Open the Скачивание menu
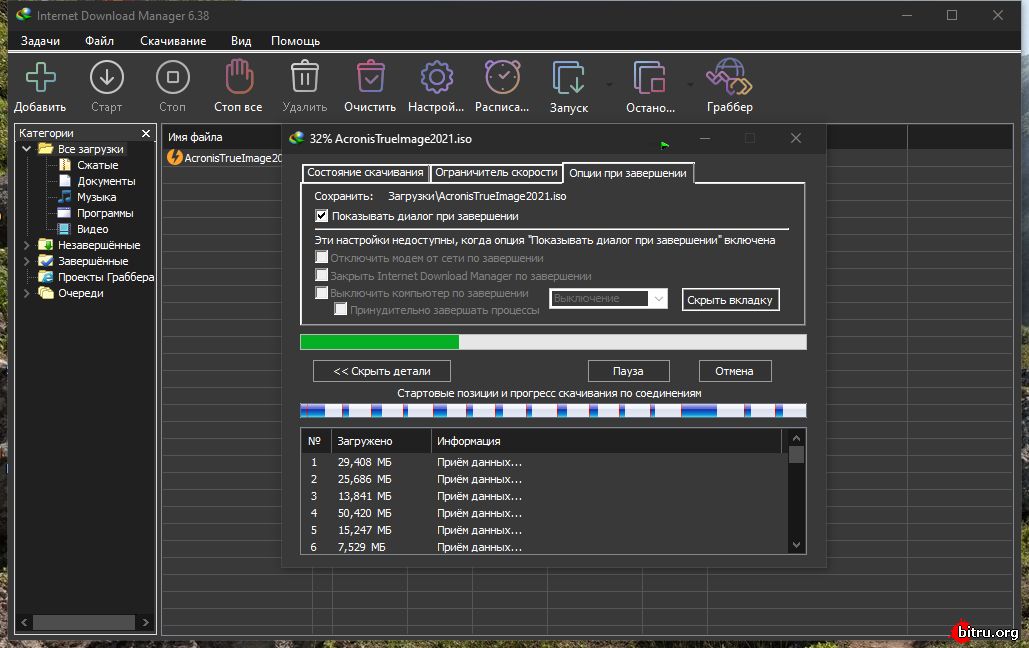 pyautogui.click(x=173, y=41)
